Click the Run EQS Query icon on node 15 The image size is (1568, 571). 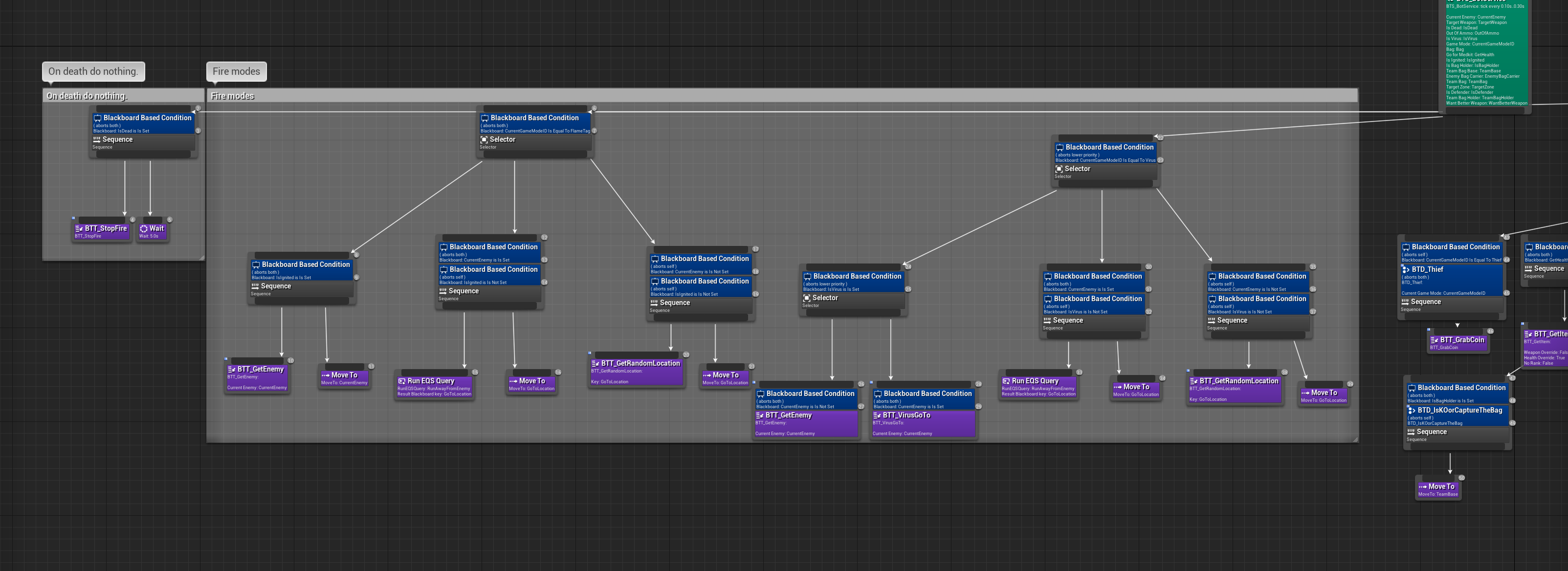coord(402,381)
